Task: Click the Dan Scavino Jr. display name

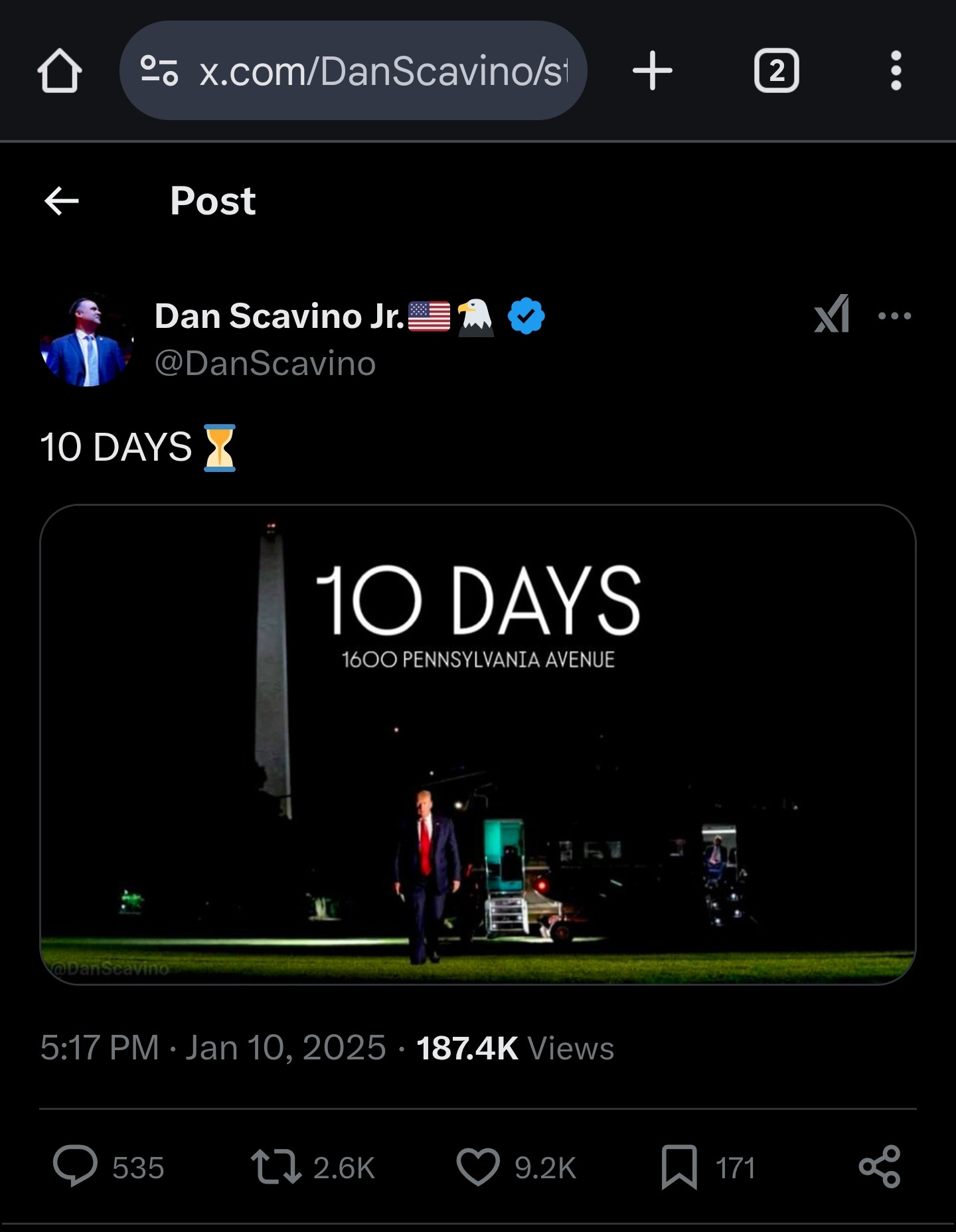Action: coord(279,316)
